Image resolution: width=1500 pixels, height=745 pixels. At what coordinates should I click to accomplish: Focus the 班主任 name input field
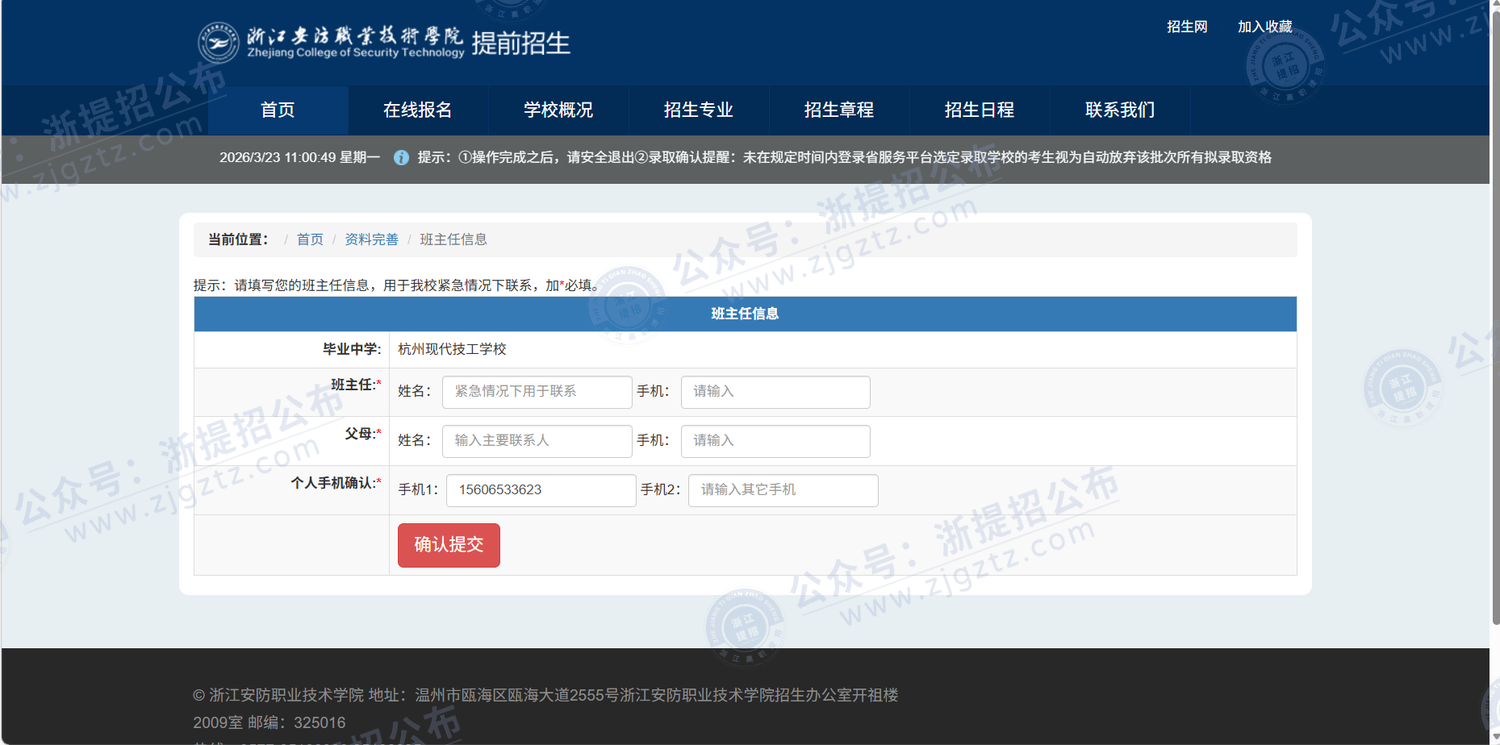[x=537, y=392]
